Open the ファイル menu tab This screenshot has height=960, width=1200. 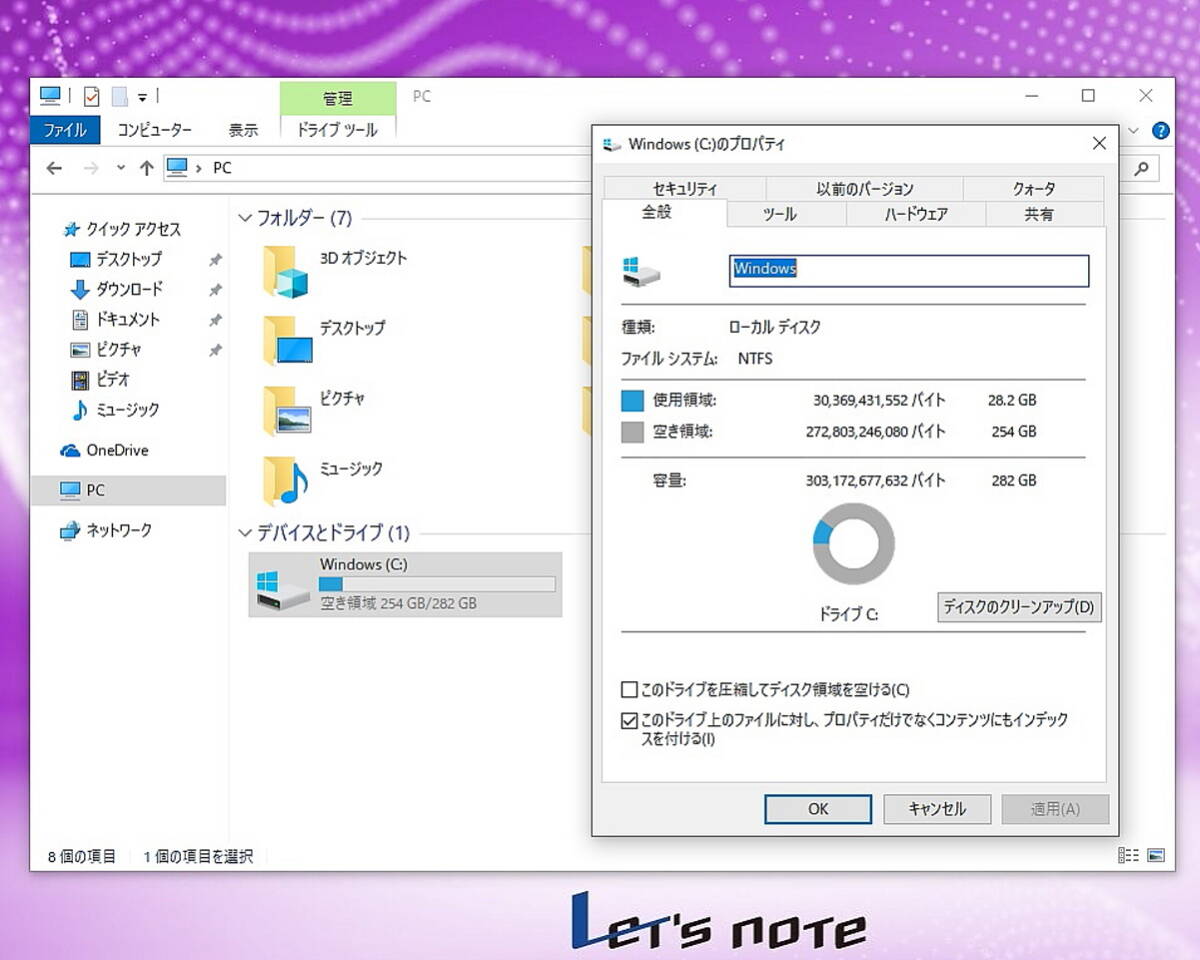65,130
